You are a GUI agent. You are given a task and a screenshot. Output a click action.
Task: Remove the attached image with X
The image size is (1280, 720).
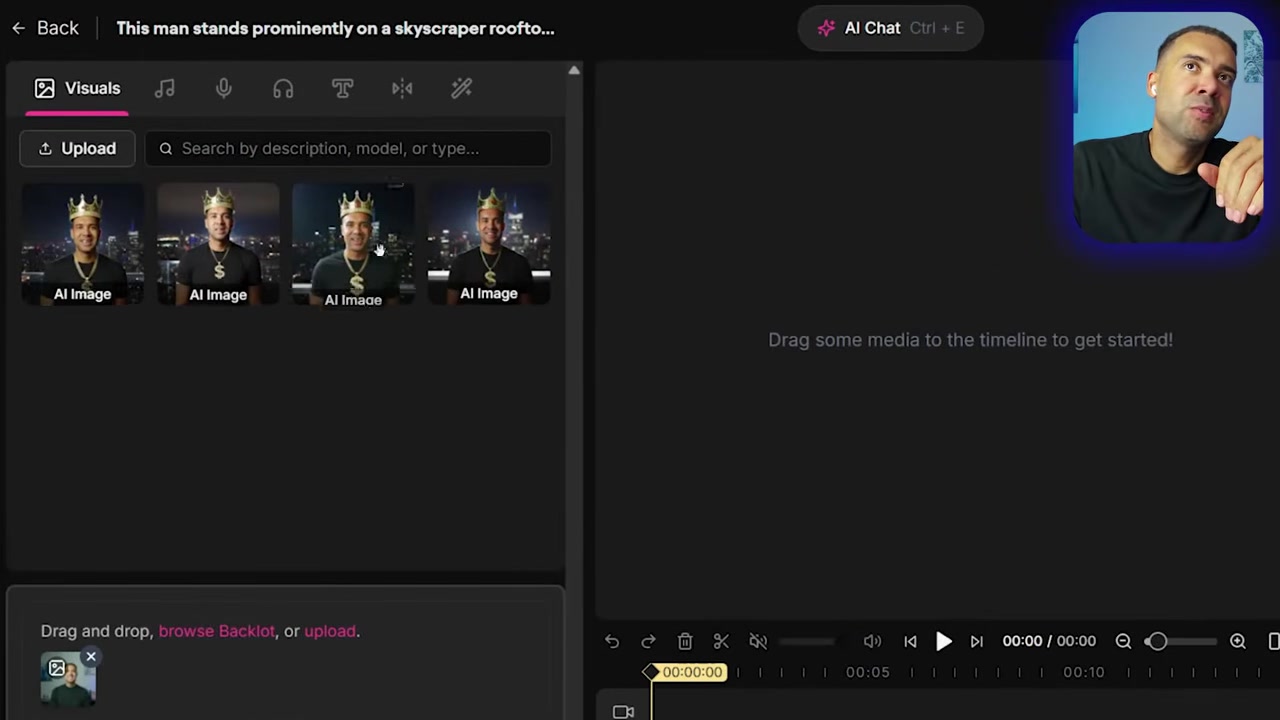coord(91,657)
